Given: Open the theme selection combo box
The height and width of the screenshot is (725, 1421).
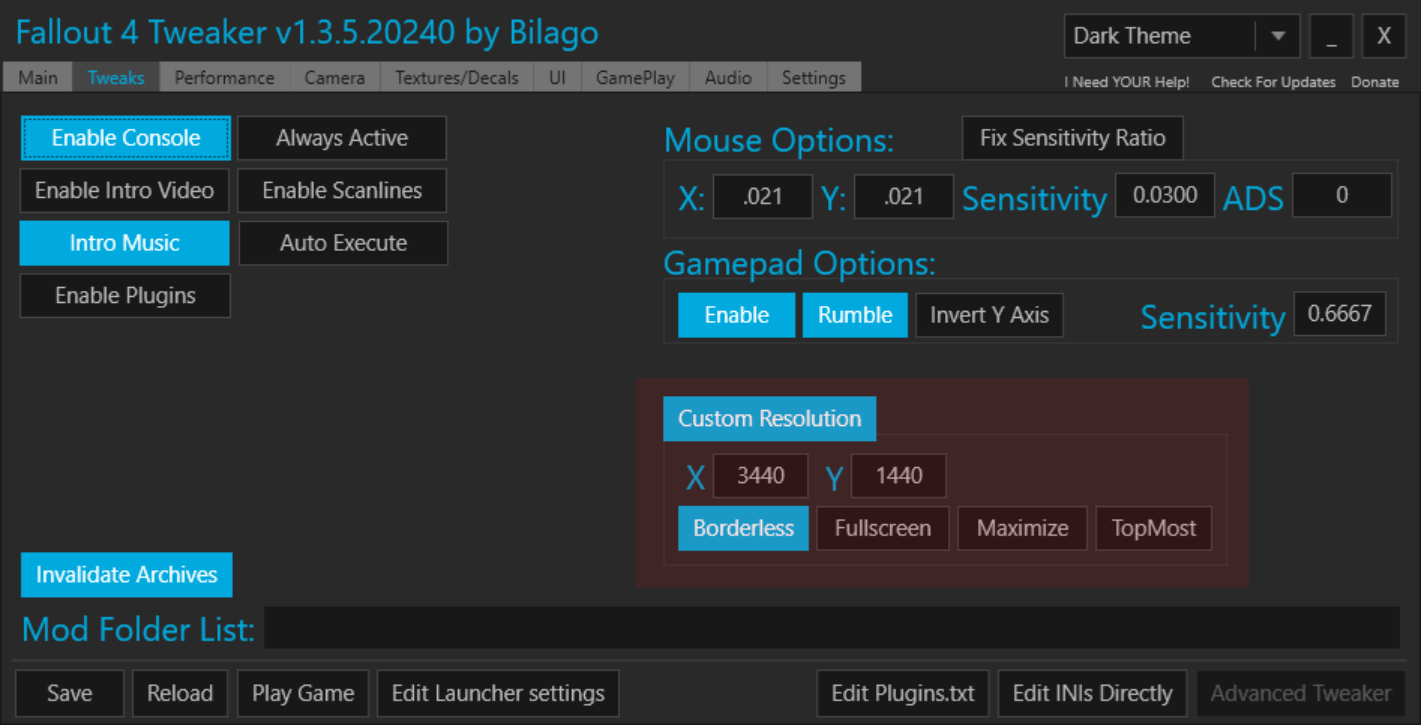Looking at the screenshot, I should [x=1182, y=36].
